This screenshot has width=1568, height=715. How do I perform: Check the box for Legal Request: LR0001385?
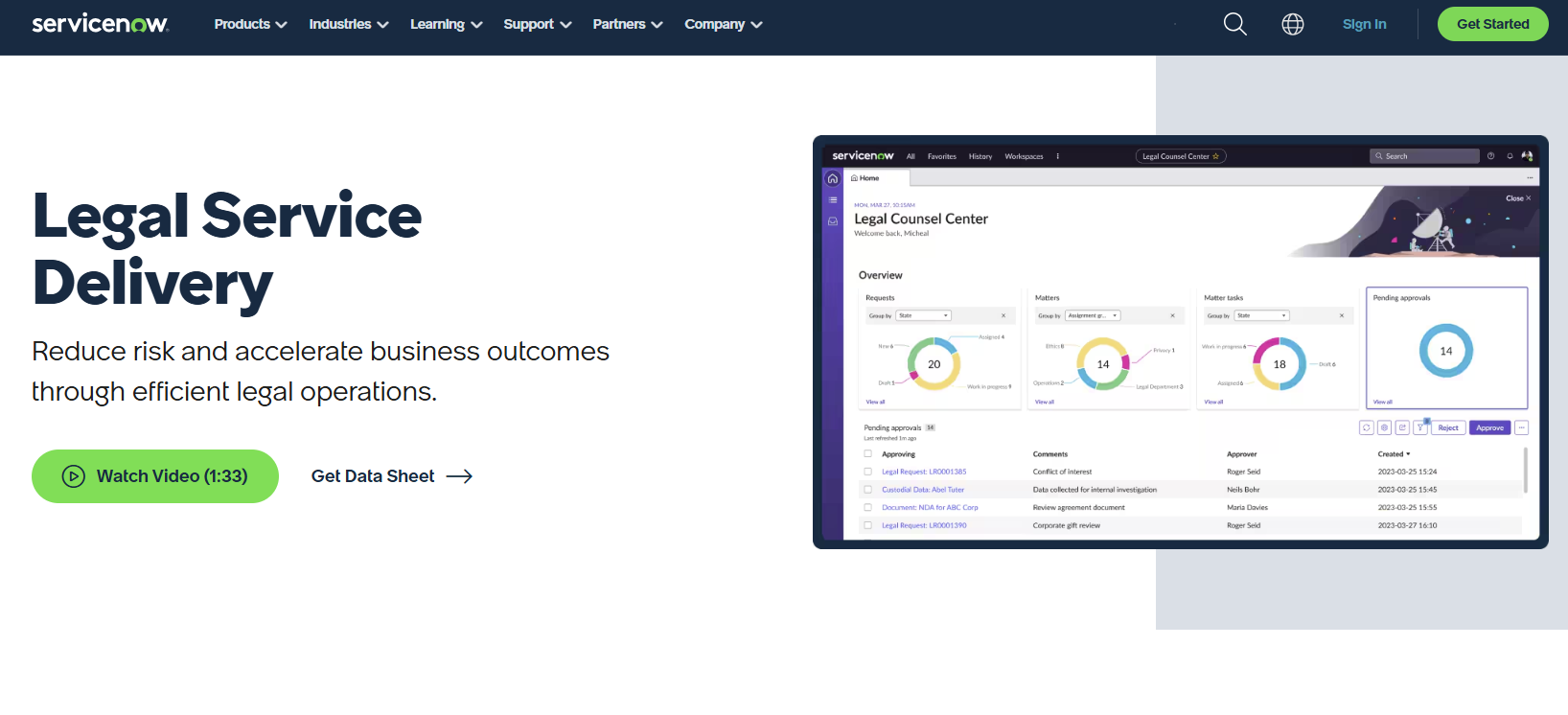(868, 472)
